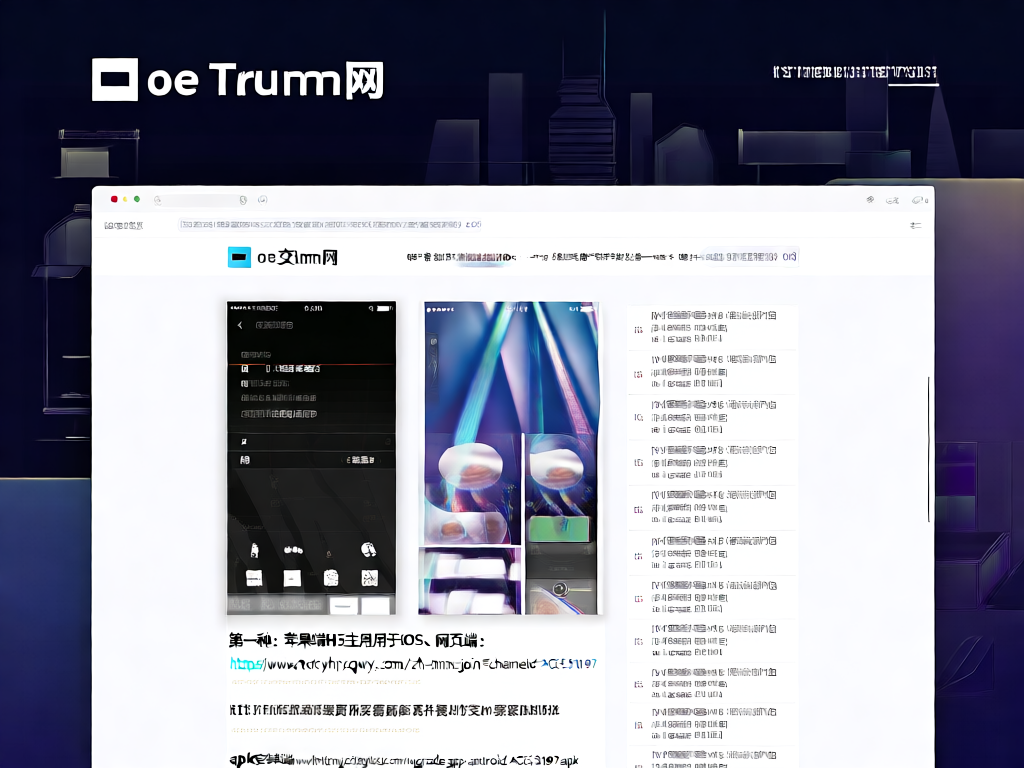Click the bookmarks text row under the address bar

[x=330, y=226]
